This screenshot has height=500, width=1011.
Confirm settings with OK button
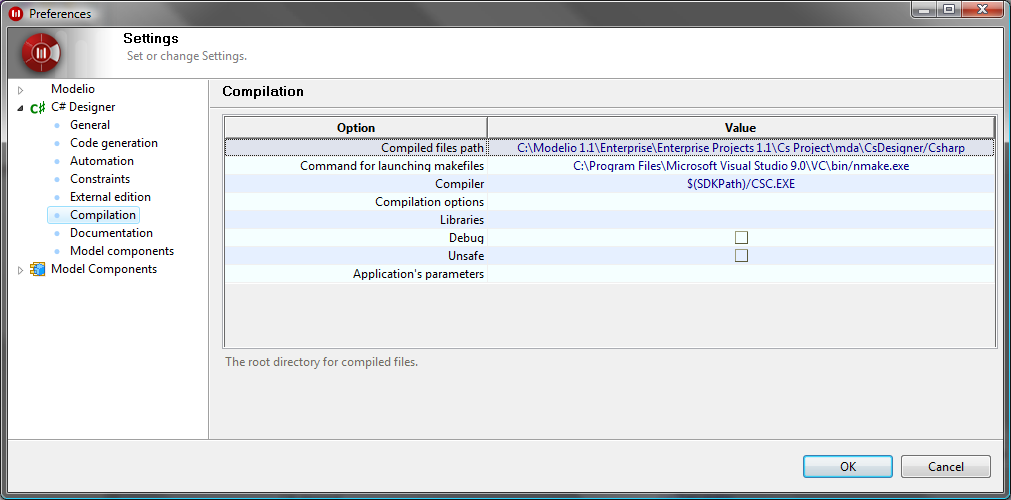click(848, 466)
